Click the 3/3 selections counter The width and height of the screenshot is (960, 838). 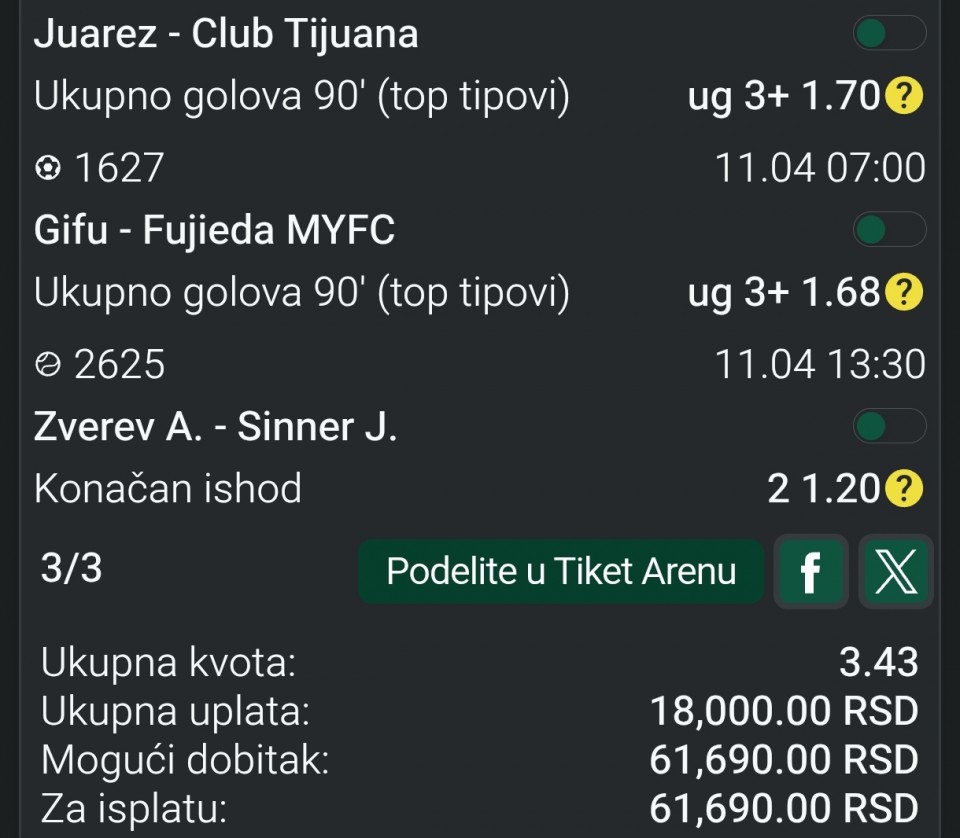[x=71, y=569]
